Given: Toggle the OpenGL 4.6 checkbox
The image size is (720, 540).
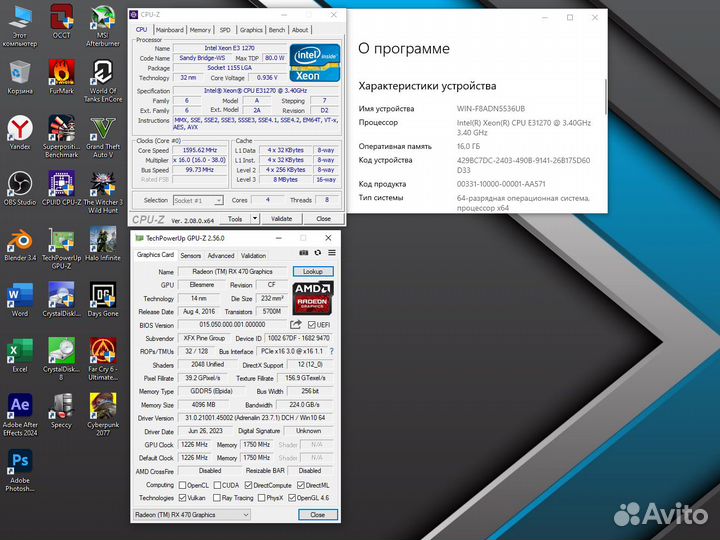Looking at the screenshot, I should [x=292, y=498].
